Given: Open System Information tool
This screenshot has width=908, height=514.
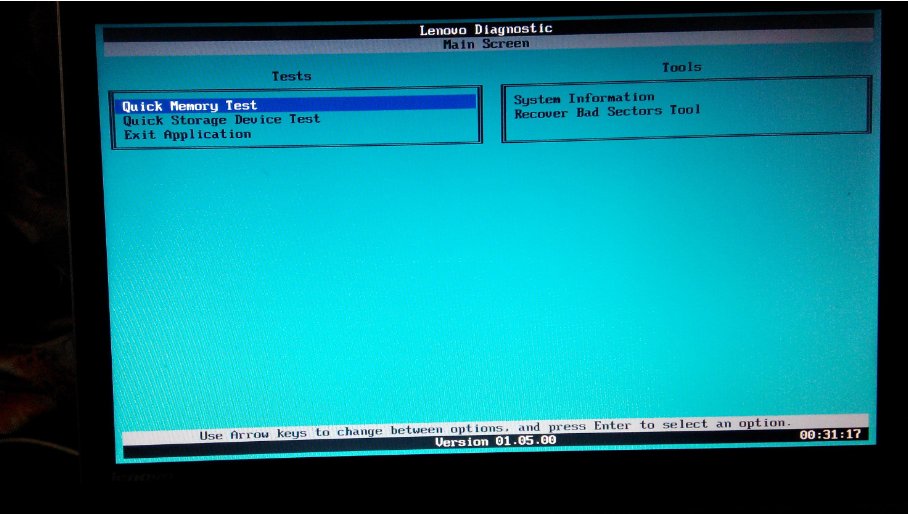Looking at the screenshot, I should pyautogui.click(x=584, y=98).
